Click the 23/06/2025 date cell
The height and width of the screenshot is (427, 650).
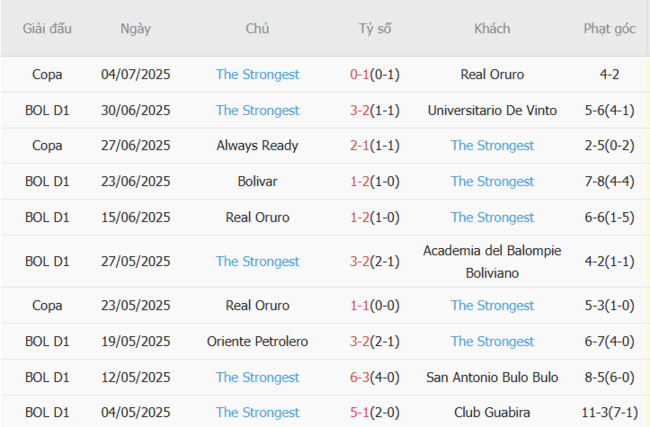(136, 181)
